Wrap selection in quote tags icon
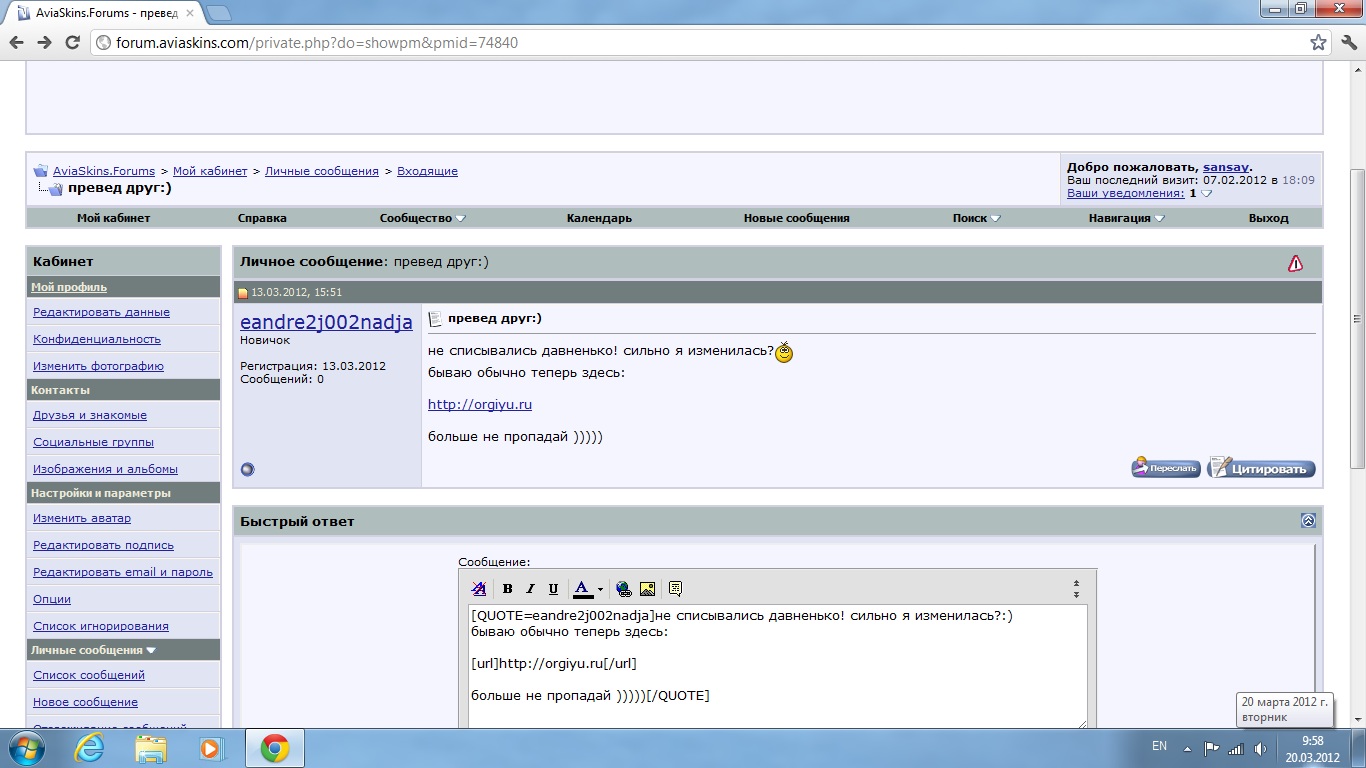The width and height of the screenshot is (1366, 768). point(675,589)
